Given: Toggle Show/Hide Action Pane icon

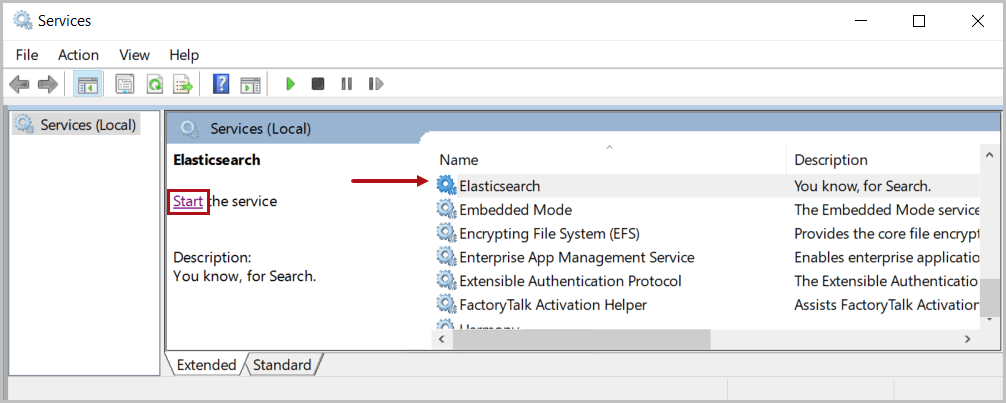Looking at the screenshot, I should coord(250,84).
